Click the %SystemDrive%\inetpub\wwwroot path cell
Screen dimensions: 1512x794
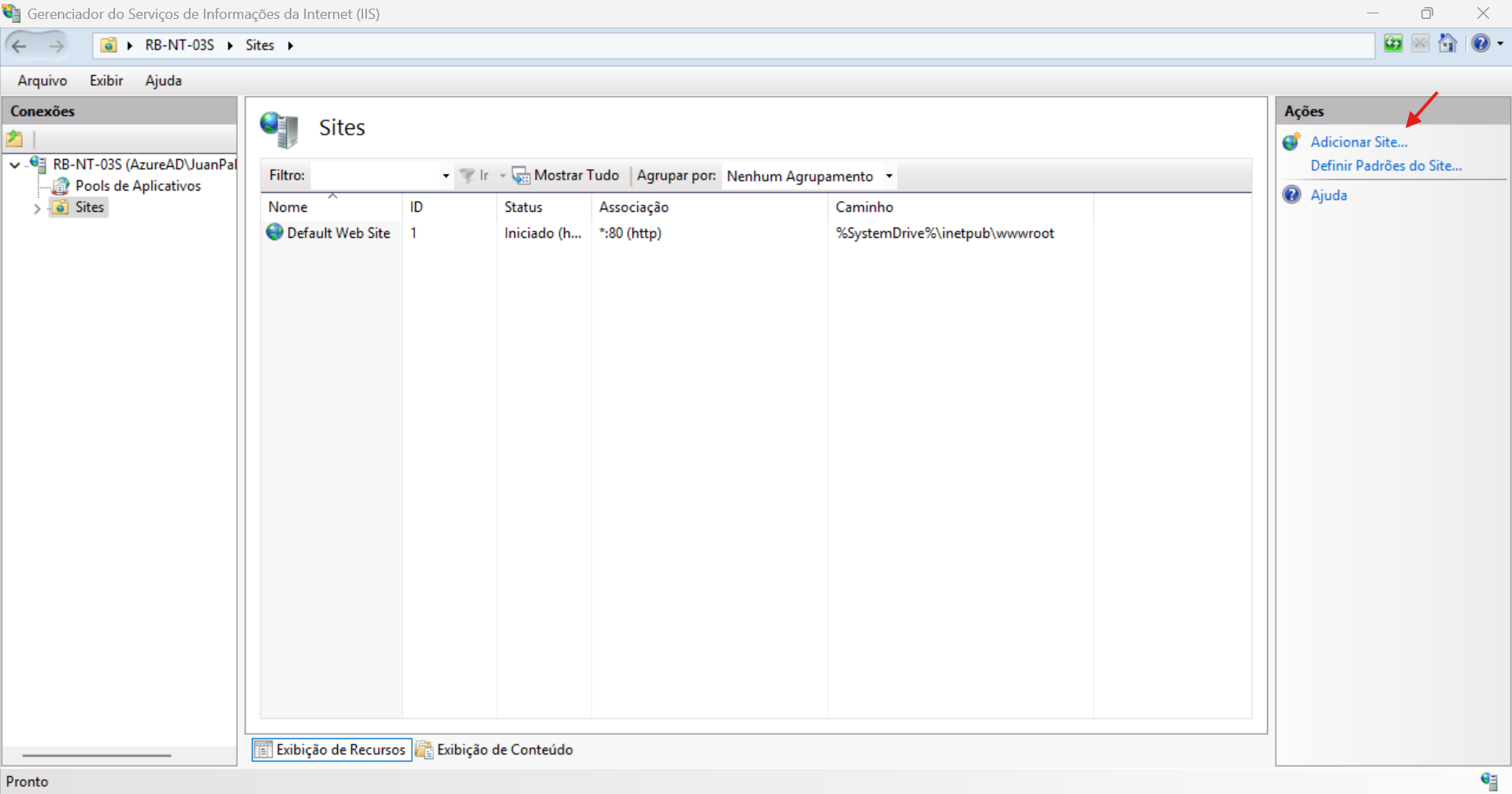(x=945, y=233)
